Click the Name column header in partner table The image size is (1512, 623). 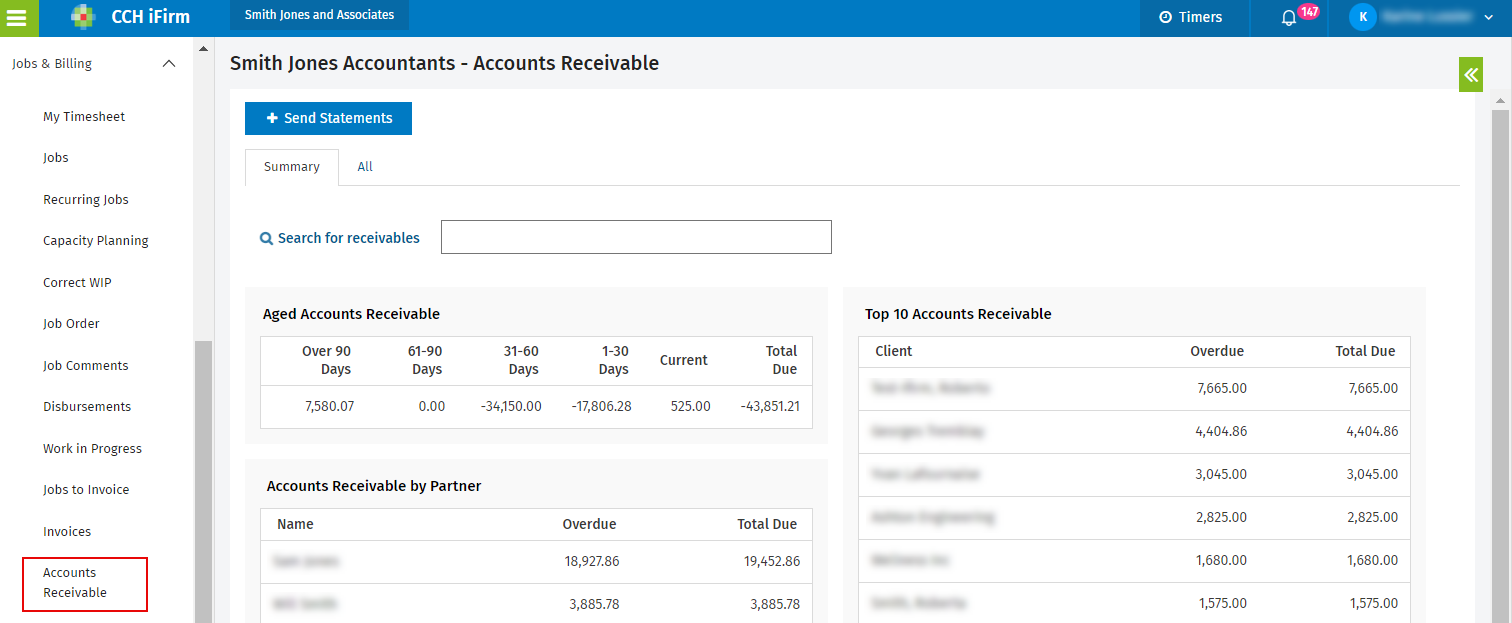(x=295, y=525)
